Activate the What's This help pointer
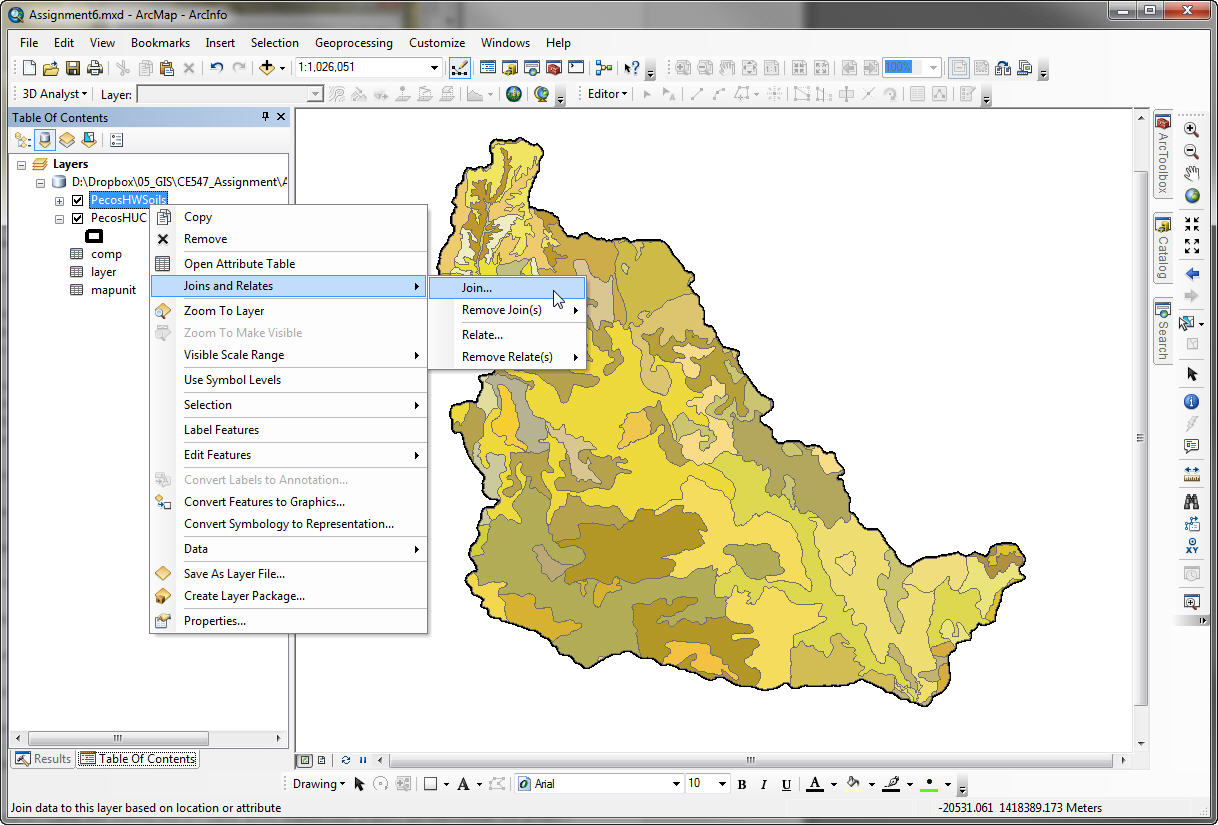 pyautogui.click(x=632, y=68)
